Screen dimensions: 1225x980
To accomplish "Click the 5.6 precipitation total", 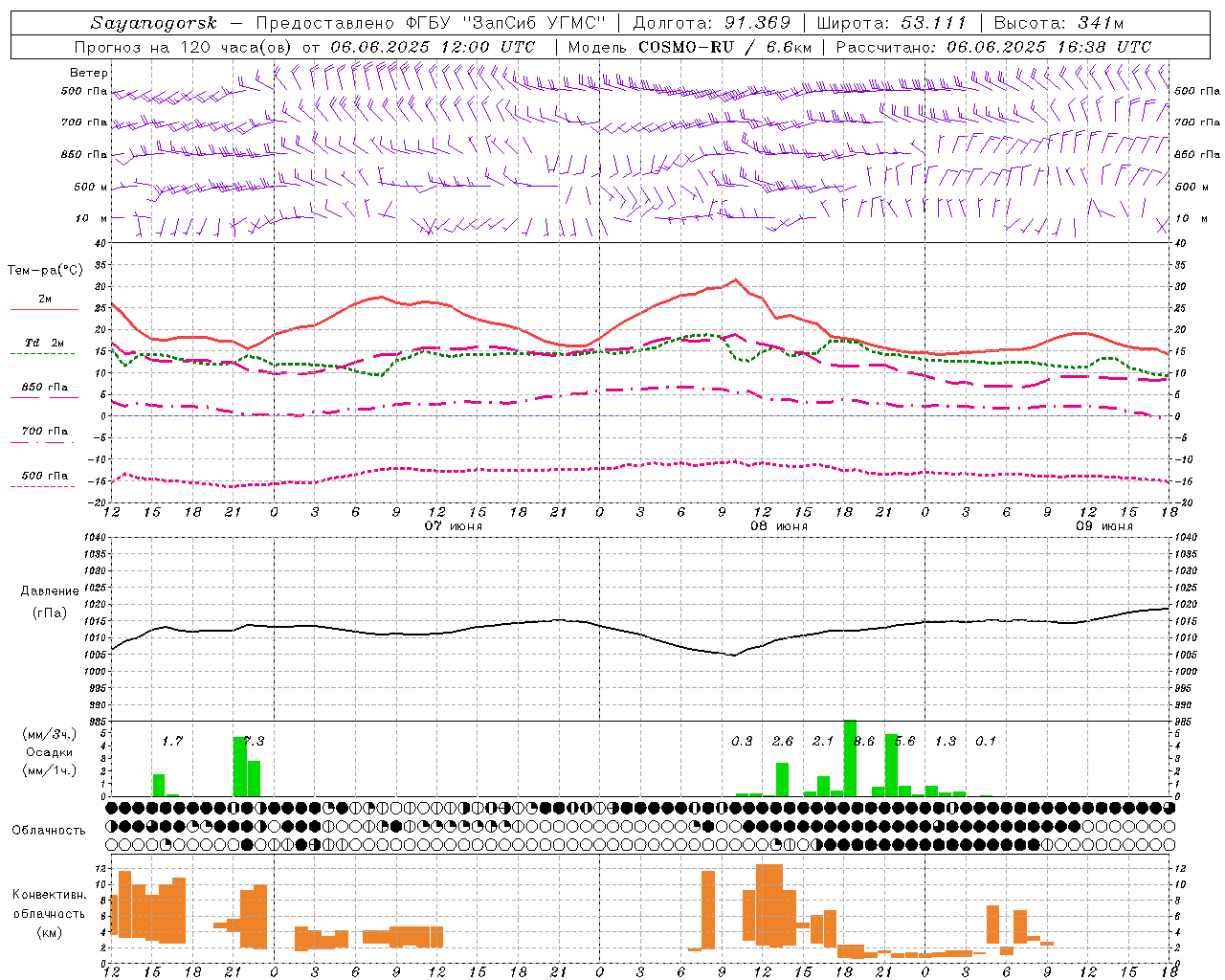I will (905, 742).
